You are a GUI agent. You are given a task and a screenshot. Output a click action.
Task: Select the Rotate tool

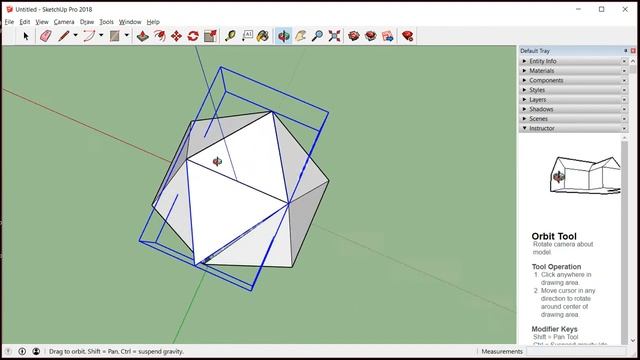193,36
